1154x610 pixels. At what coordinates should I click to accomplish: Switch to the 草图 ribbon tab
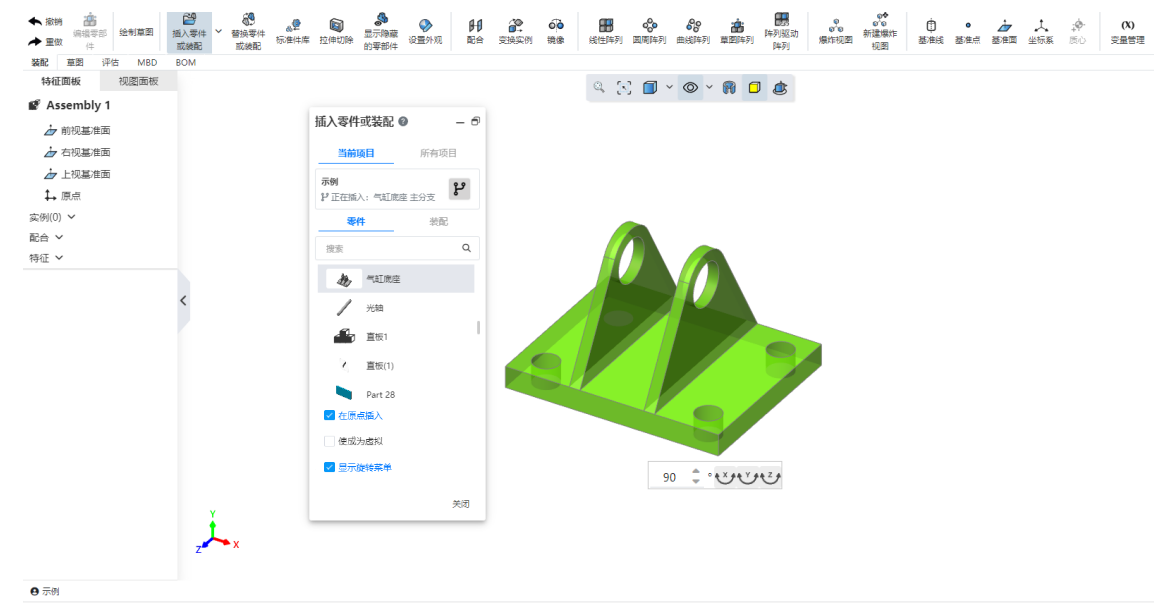(75, 62)
